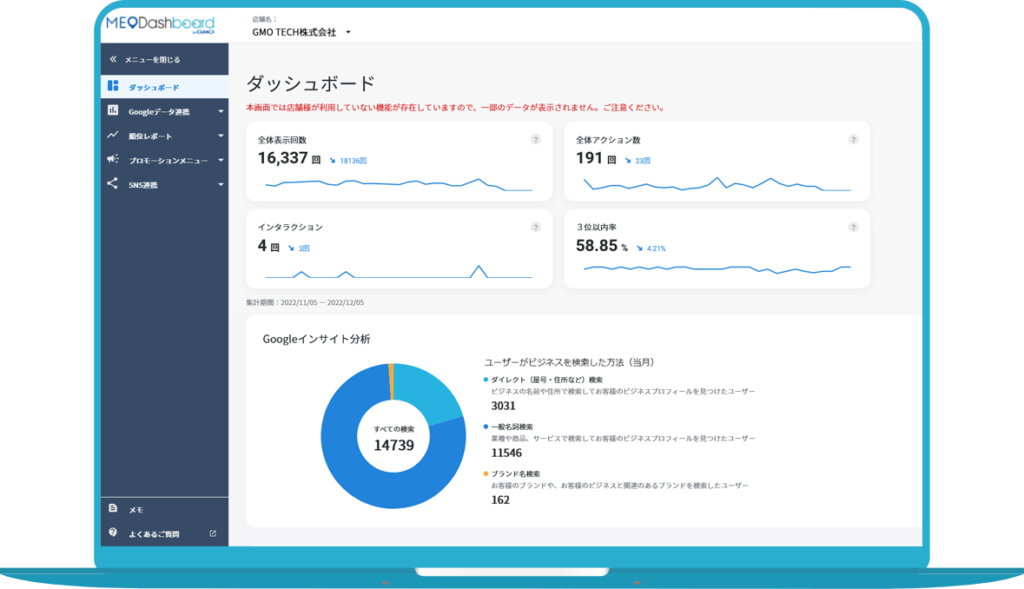Click dark-blue 一般名詞検索 legend dot
1024x589 pixels.
(485, 426)
